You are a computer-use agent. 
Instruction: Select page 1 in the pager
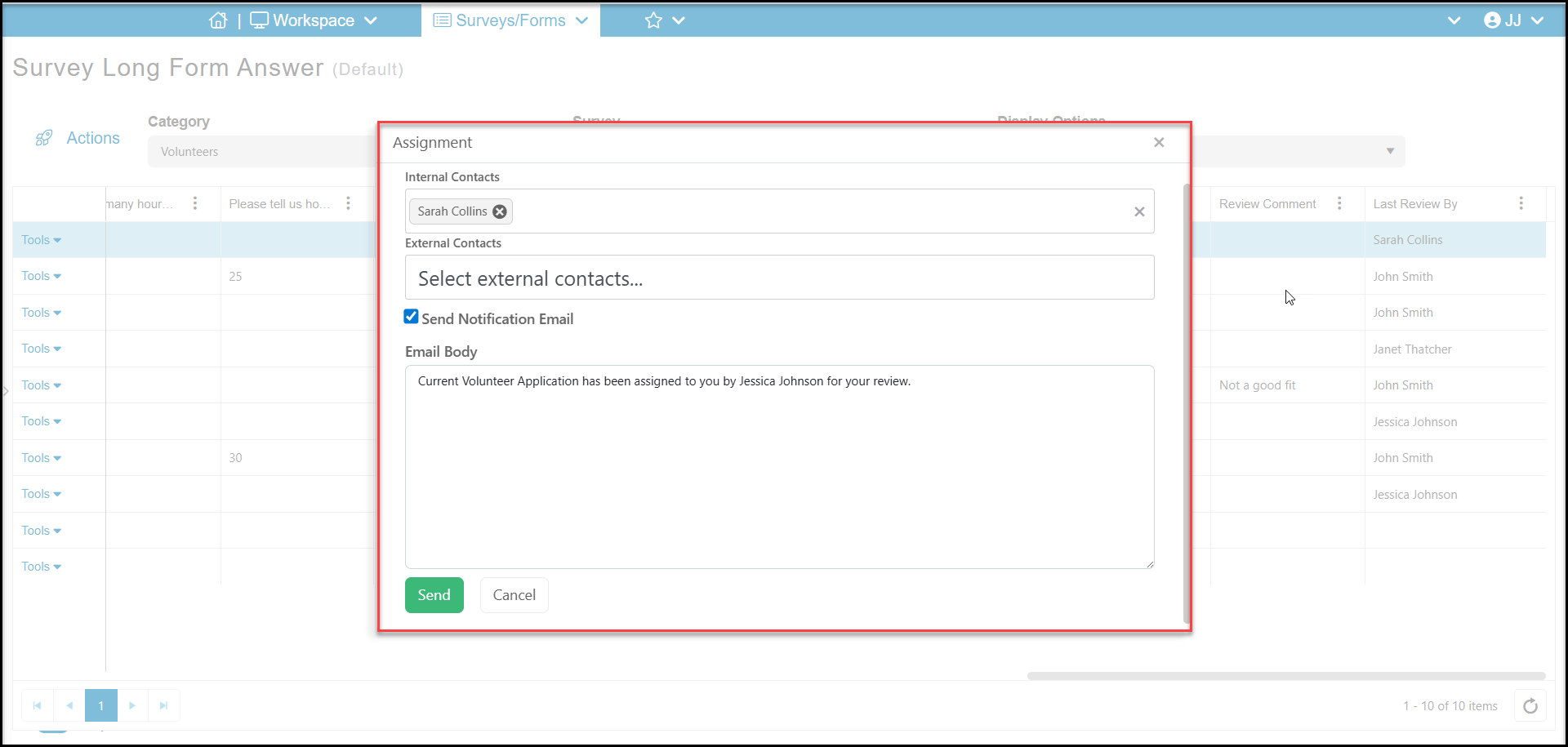[101, 706]
